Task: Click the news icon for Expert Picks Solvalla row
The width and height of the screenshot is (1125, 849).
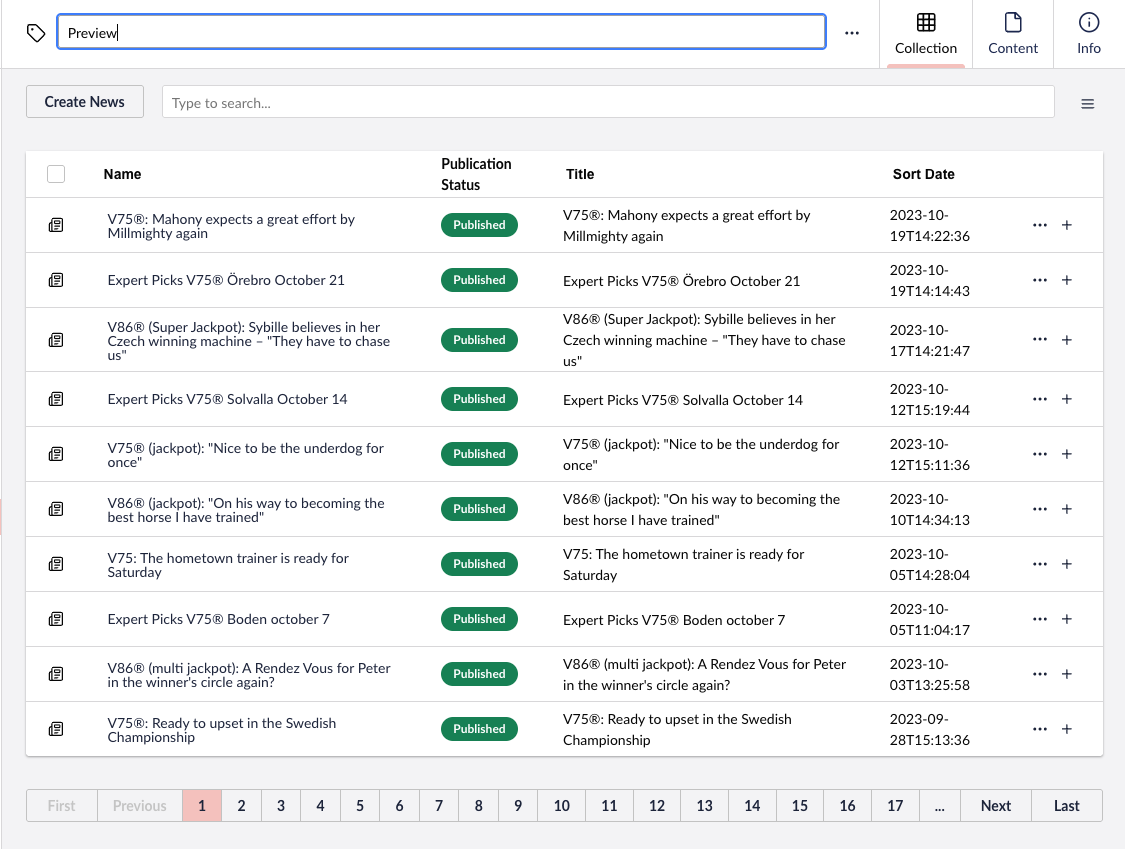Action: click(x=56, y=399)
